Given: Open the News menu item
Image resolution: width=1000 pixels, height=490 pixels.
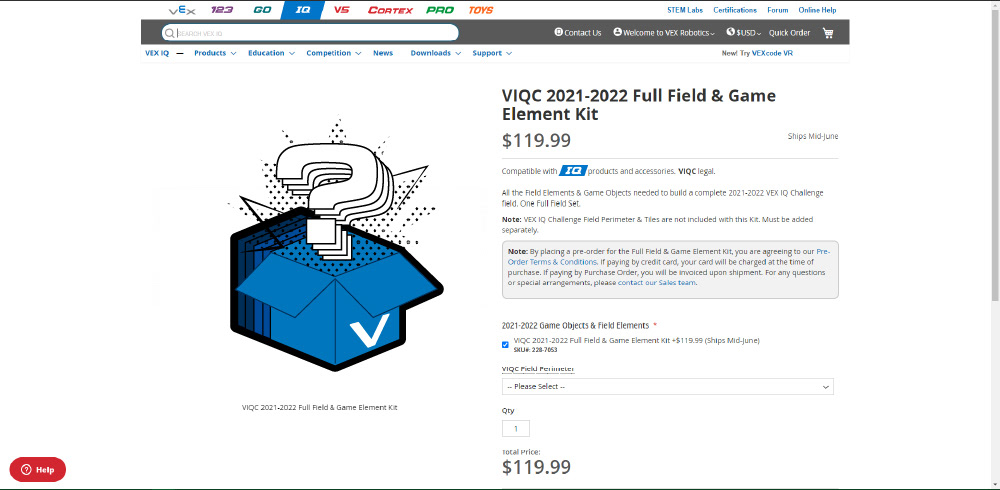Looking at the screenshot, I should (383, 53).
